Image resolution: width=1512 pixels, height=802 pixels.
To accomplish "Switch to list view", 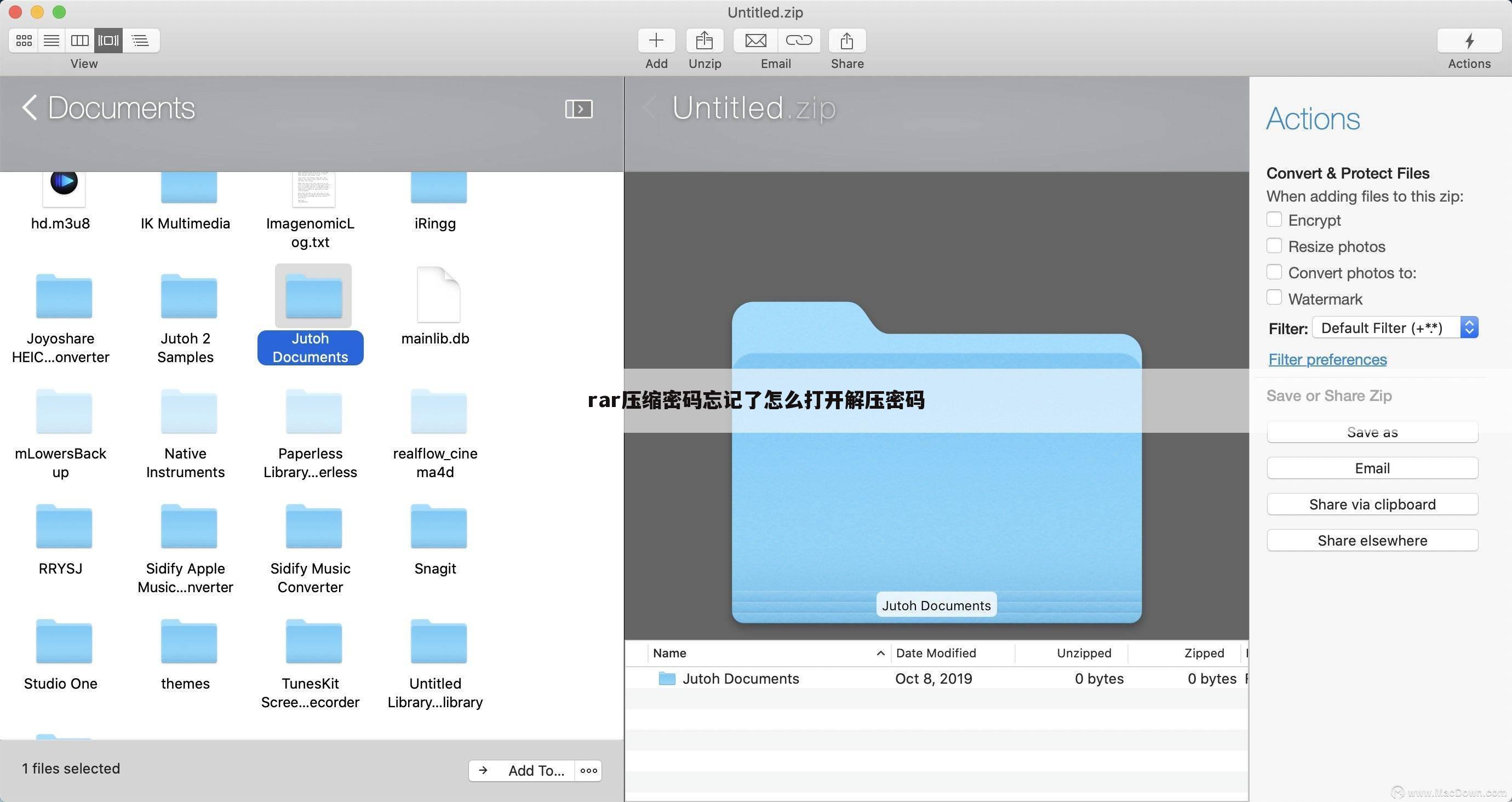I will pos(51,41).
